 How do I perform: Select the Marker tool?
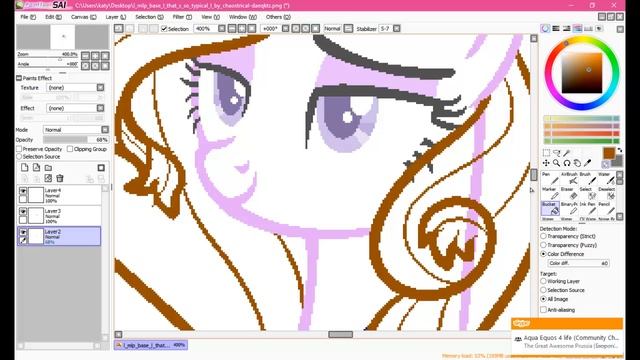tap(549, 193)
